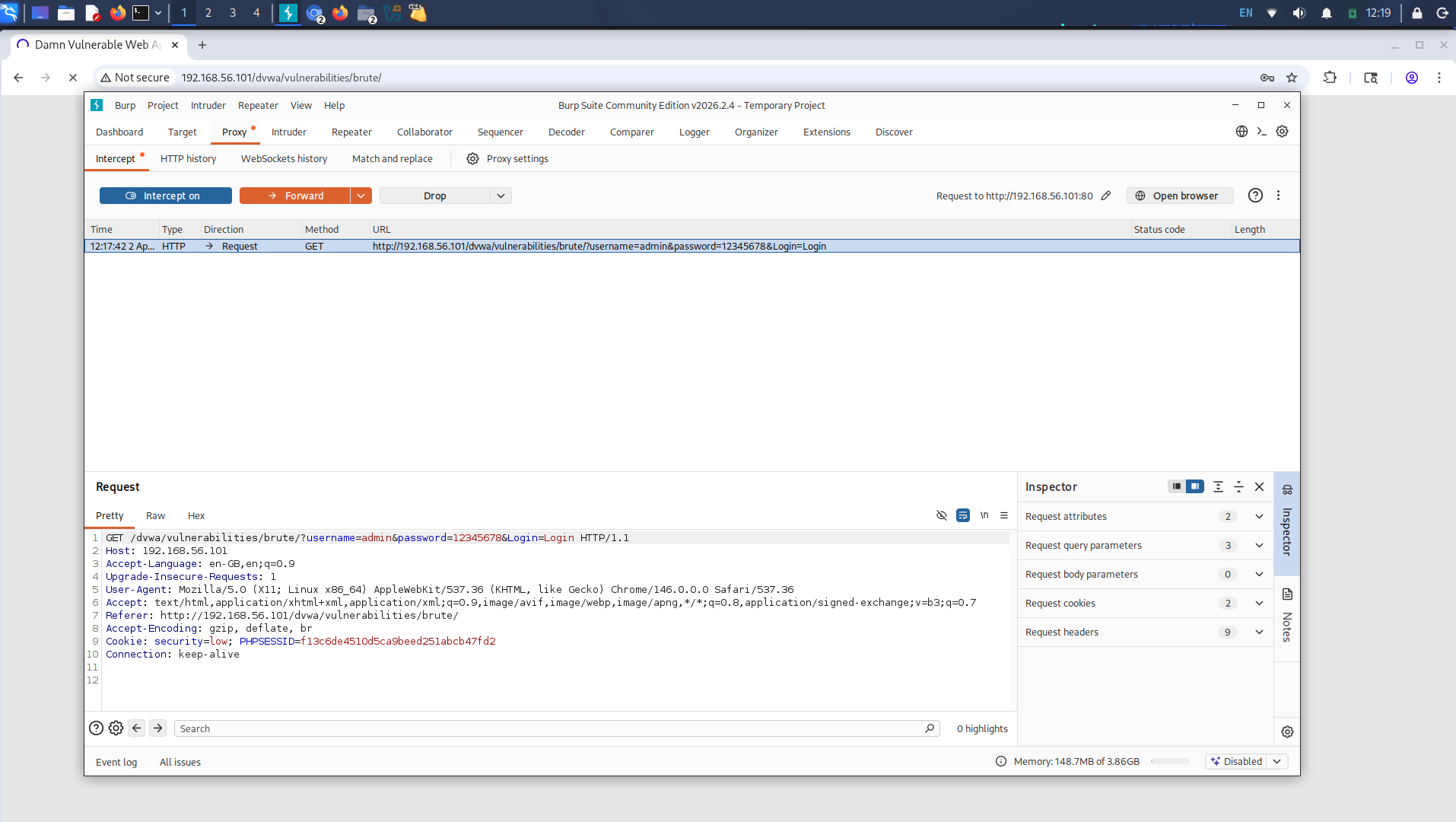Click the memory usage progress bar
Viewport: 1456px width, 822px height.
click(1170, 761)
